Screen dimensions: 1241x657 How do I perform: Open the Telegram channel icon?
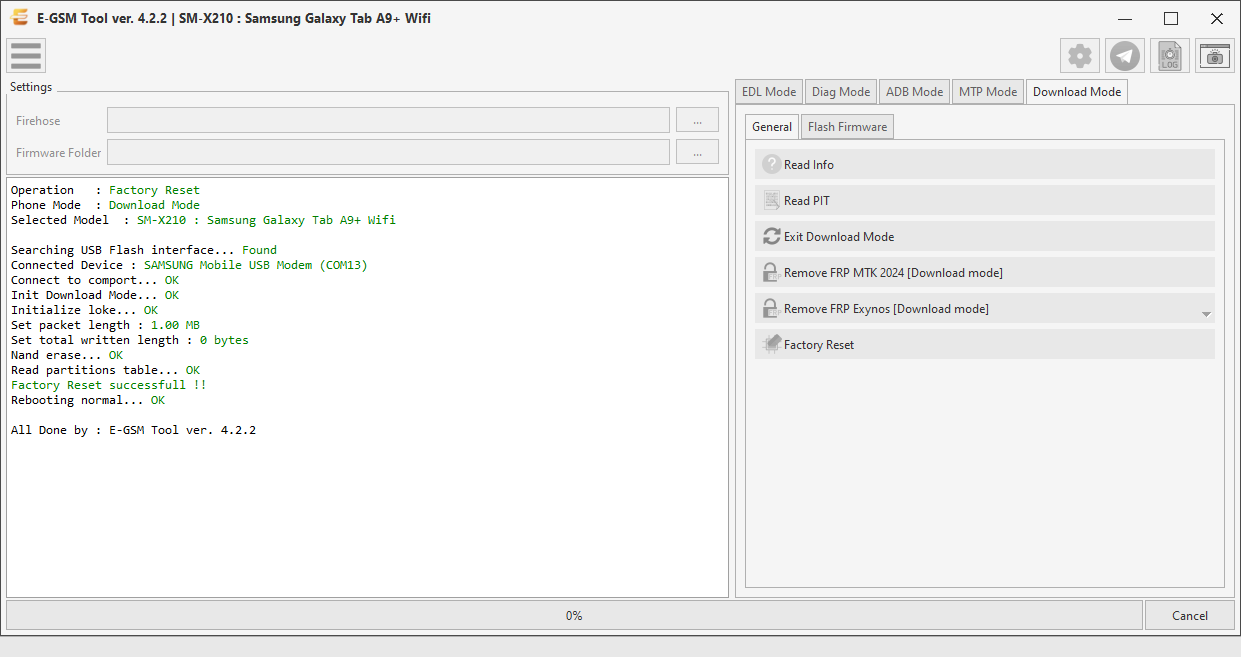tap(1125, 56)
